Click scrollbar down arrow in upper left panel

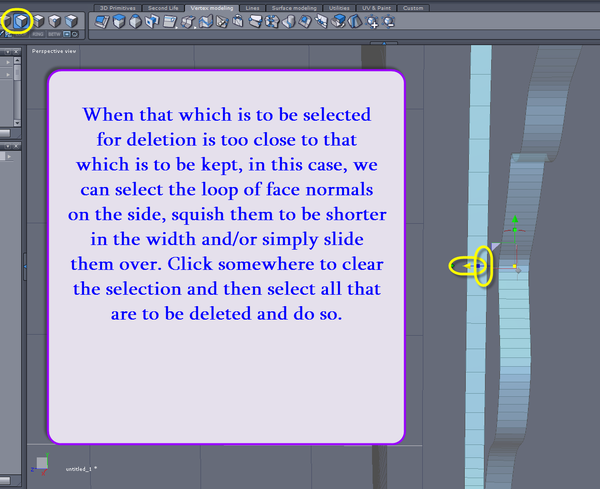pos(17,123)
